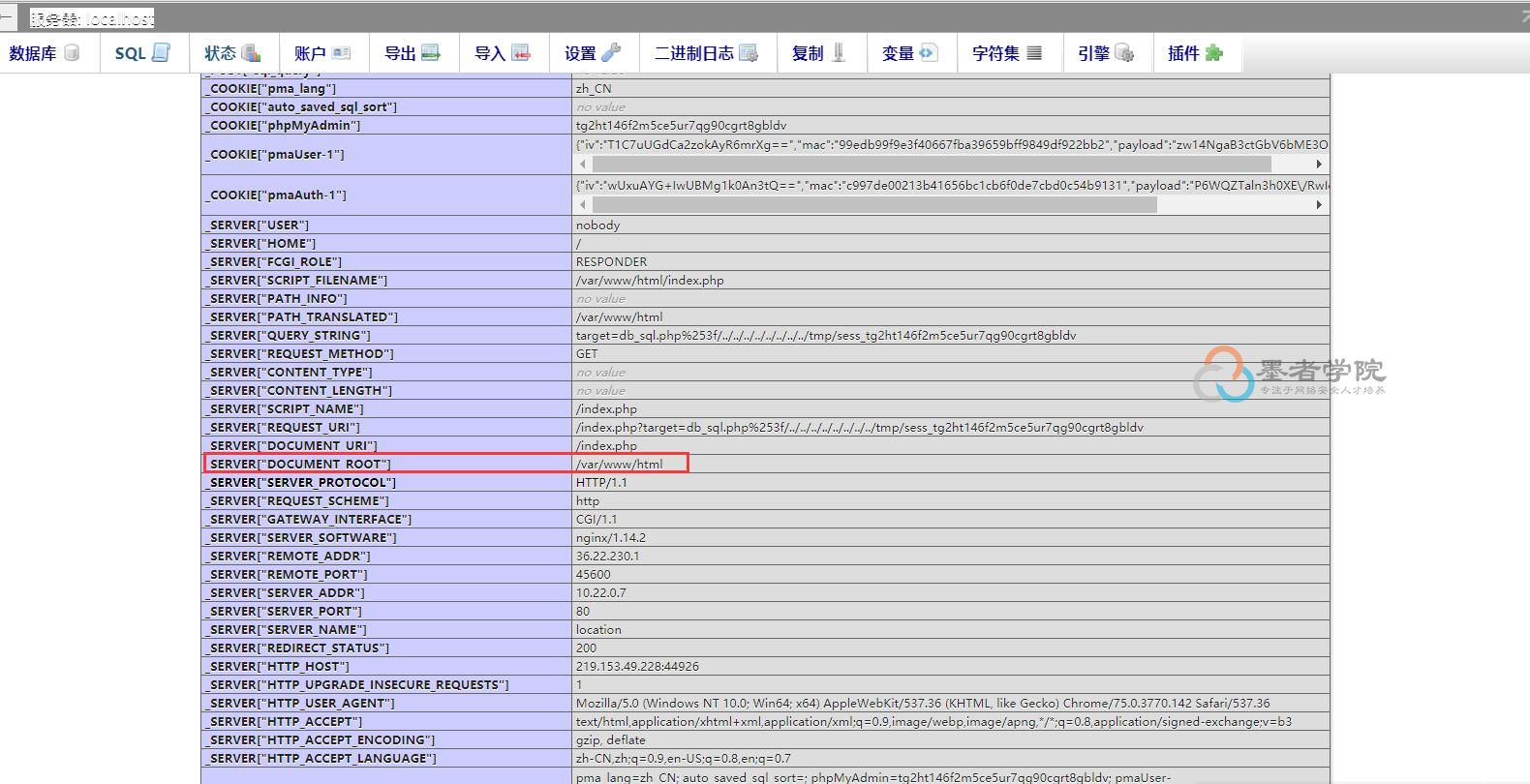Click the engines icon
This screenshot has width=1530, height=784.
pyautogui.click(x=1124, y=52)
